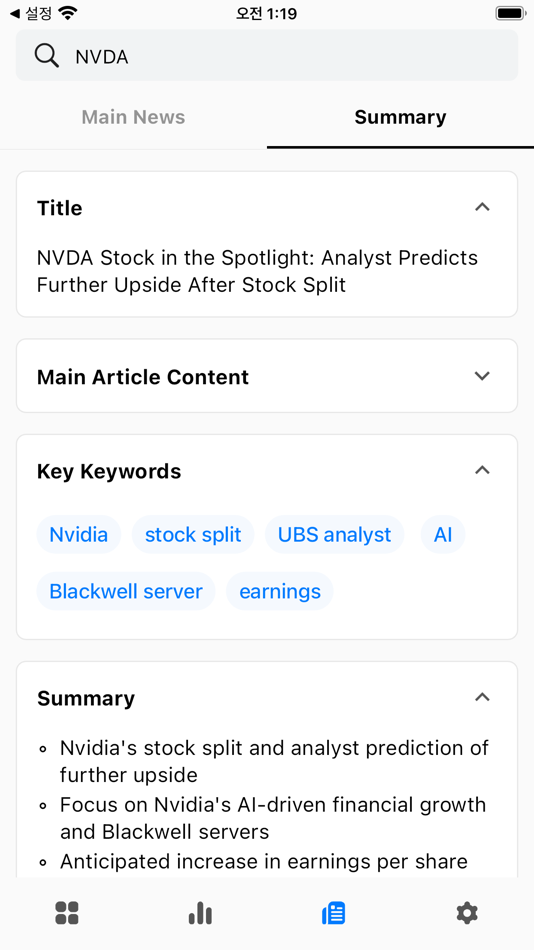Click the NVDA search input field
Viewport: 534px width, 950px height.
tap(267, 56)
